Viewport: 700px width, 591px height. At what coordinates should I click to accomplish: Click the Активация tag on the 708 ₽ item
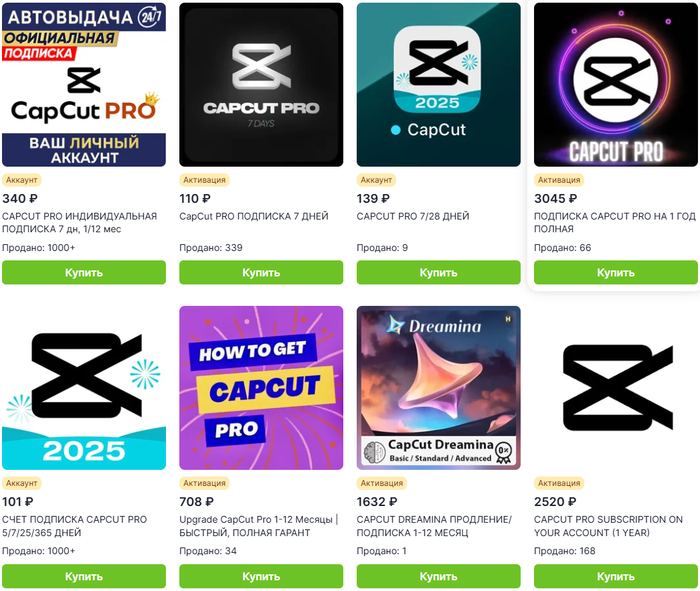tap(204, 483)
